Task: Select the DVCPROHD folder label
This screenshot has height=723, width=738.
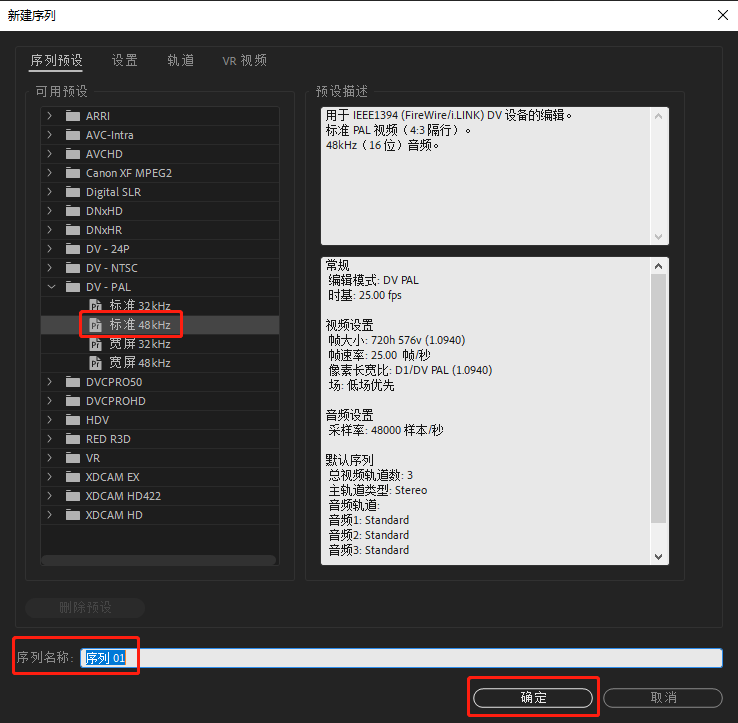Action: coord(116,401)
